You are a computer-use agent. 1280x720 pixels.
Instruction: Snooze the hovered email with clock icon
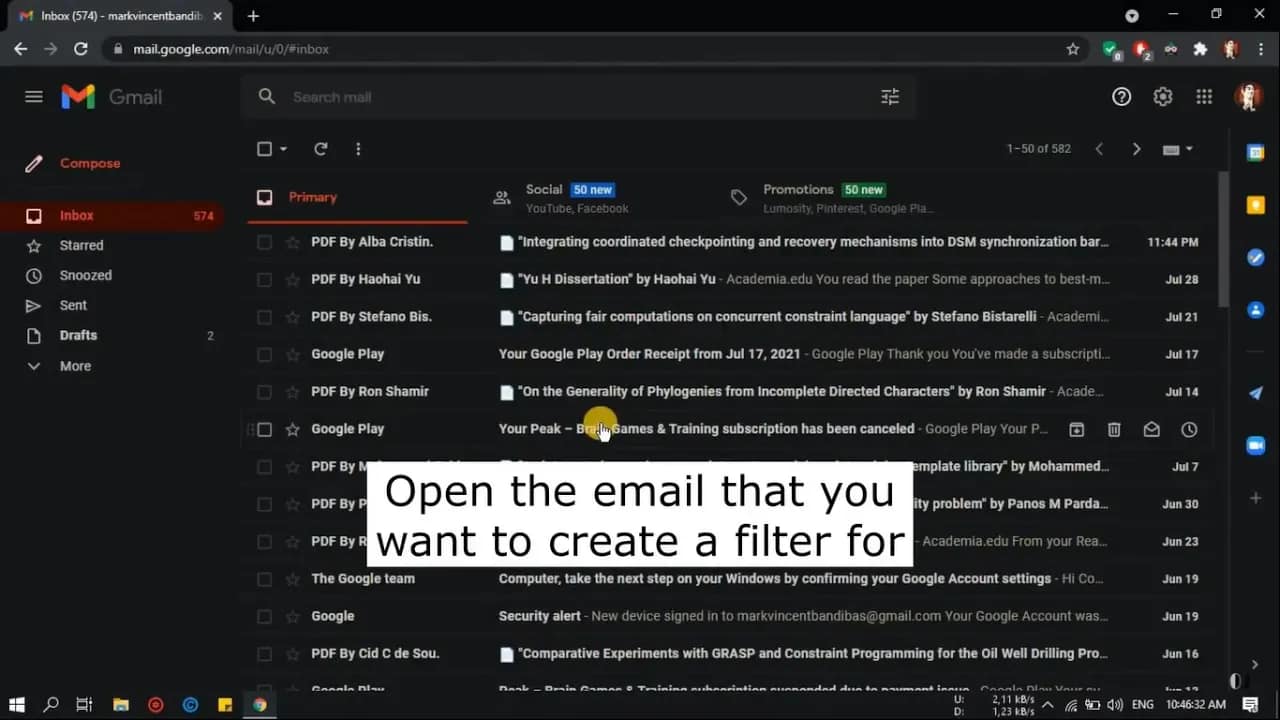[x=1189, y=429]
